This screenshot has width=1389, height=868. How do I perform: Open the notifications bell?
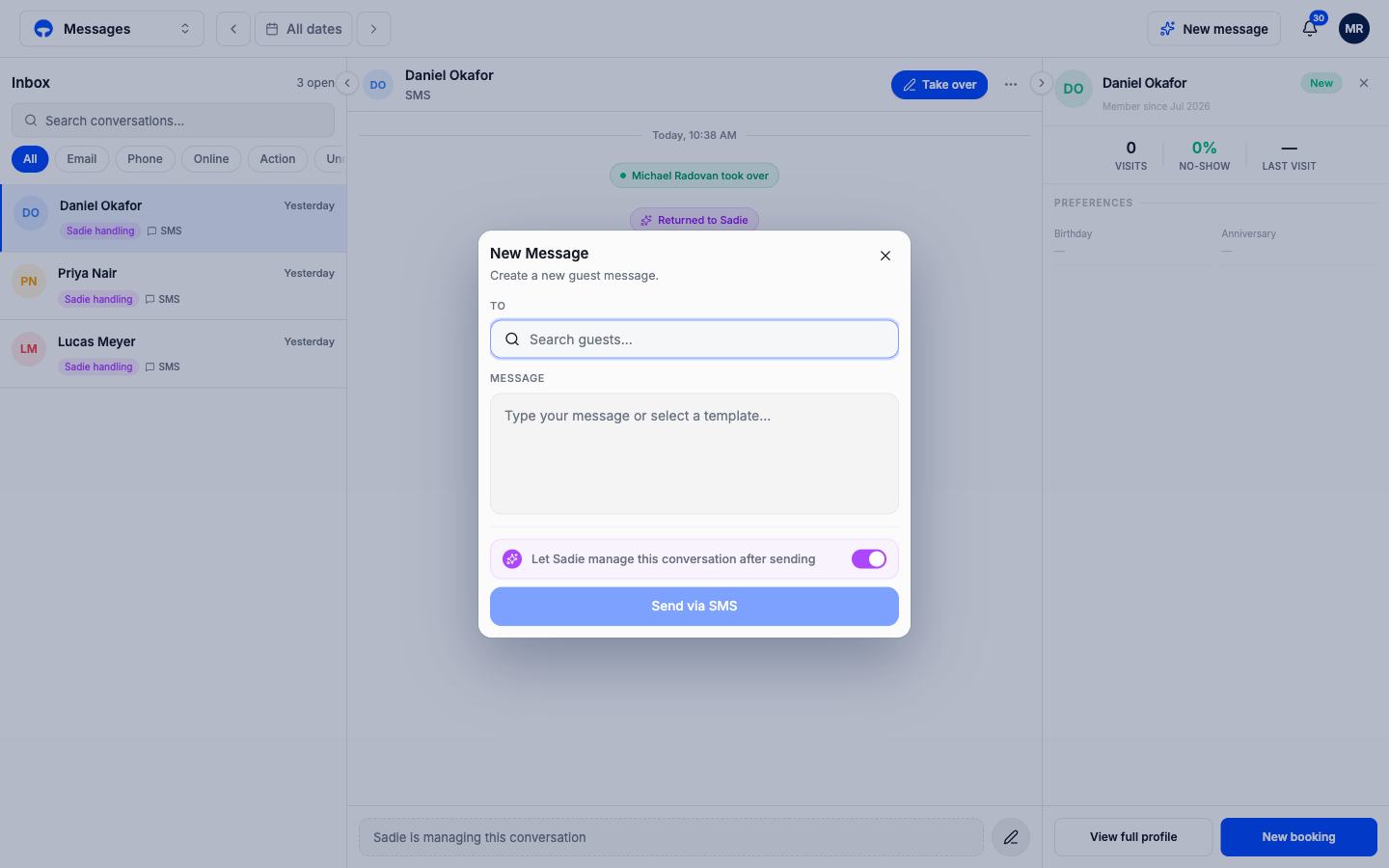(x=1310, y=28)
